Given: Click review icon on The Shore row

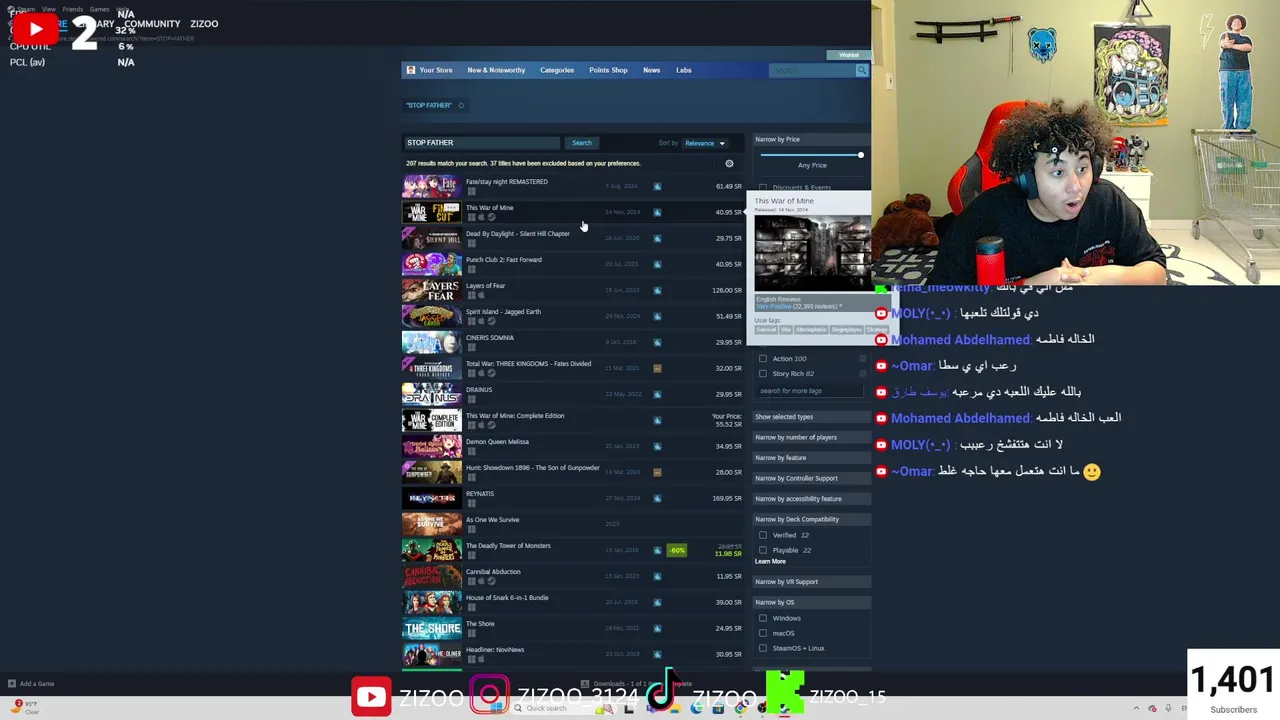Looking at the screenshot, I should point(657,628).
